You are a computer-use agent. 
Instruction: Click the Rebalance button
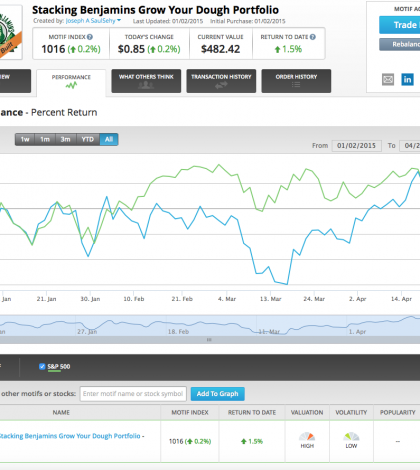[400, 44]
